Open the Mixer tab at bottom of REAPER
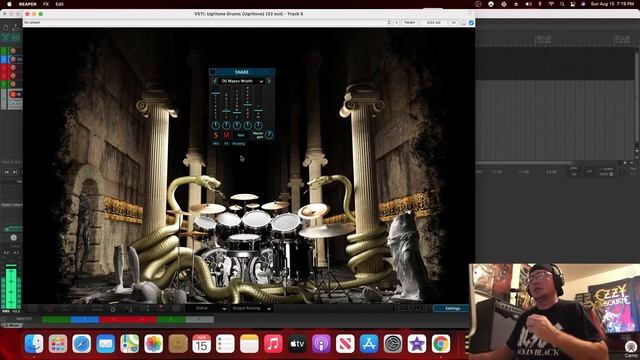 [11, 325]
